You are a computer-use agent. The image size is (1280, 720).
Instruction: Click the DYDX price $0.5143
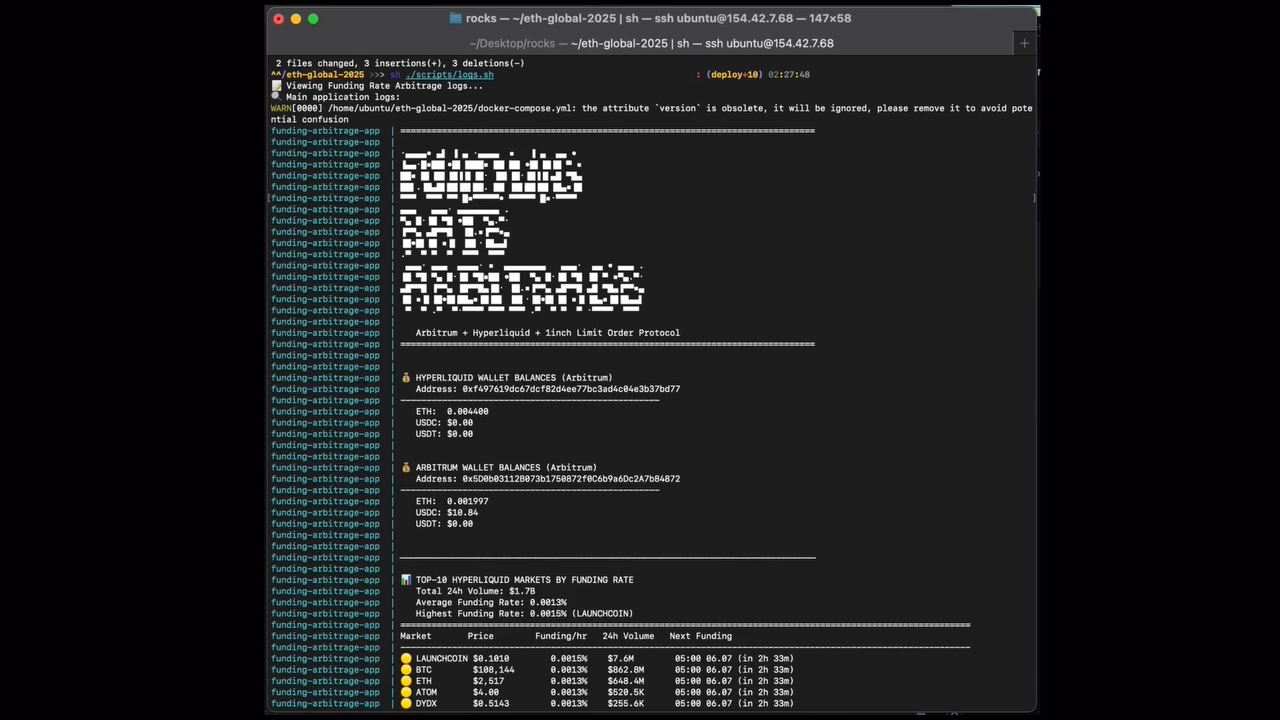click(491, 704)
